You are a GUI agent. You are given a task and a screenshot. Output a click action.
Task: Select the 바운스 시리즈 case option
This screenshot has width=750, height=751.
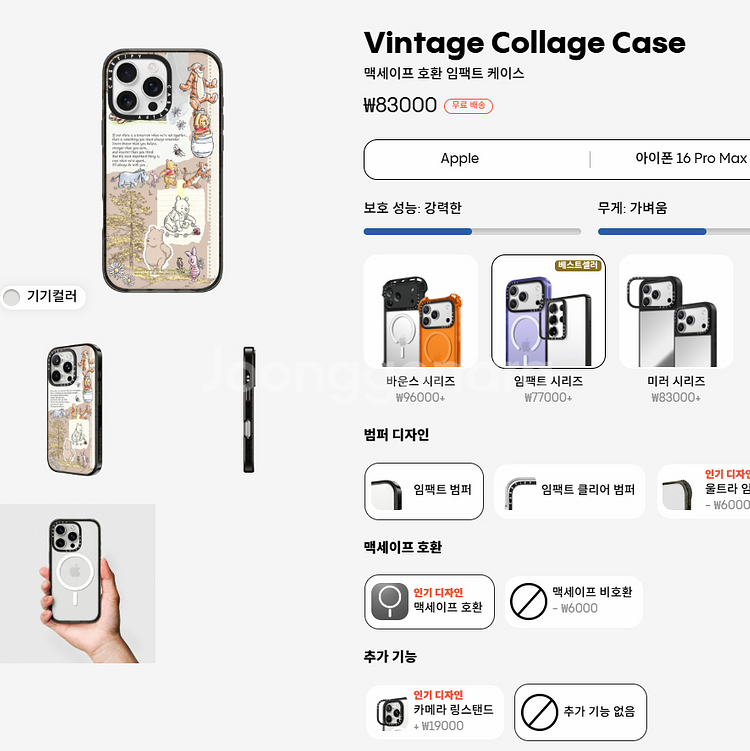(420, 330)
